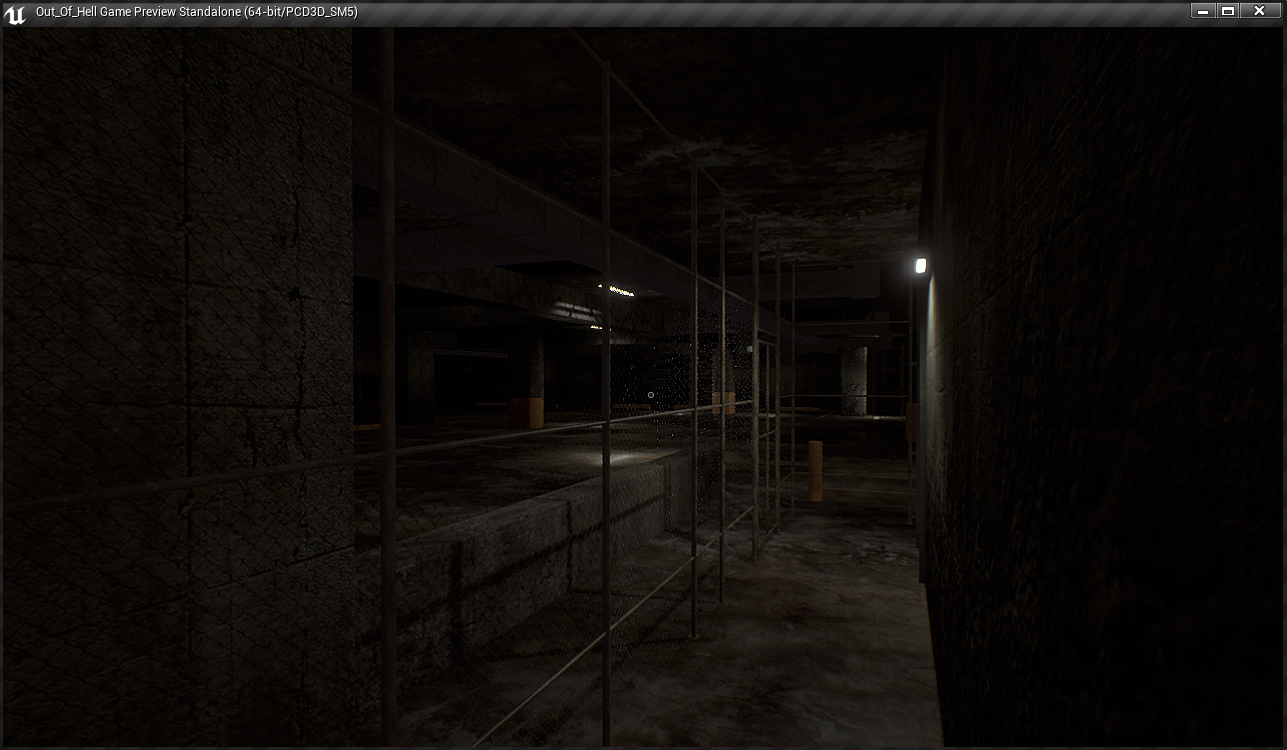This screenshot has width=1287, height=750.
Task: Click the dark textured wall on the right
Action: (1100, 400)
